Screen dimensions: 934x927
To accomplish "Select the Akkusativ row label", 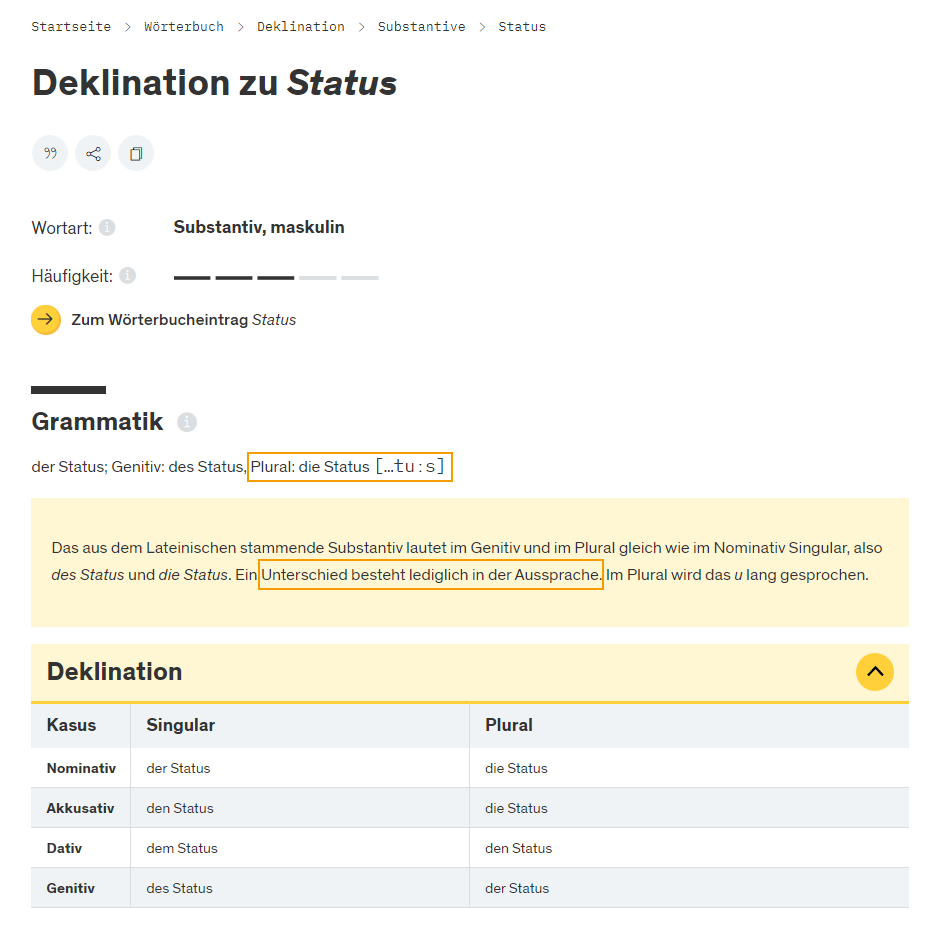I will coord(80,808).
